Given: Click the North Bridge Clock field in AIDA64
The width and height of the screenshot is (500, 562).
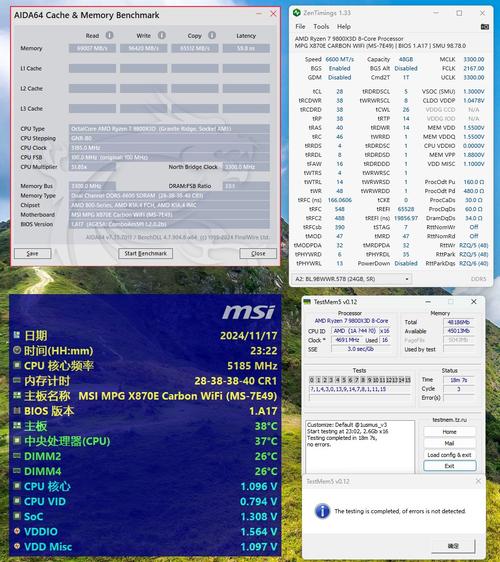Looking at the screenshot, I should pos(246,167).
